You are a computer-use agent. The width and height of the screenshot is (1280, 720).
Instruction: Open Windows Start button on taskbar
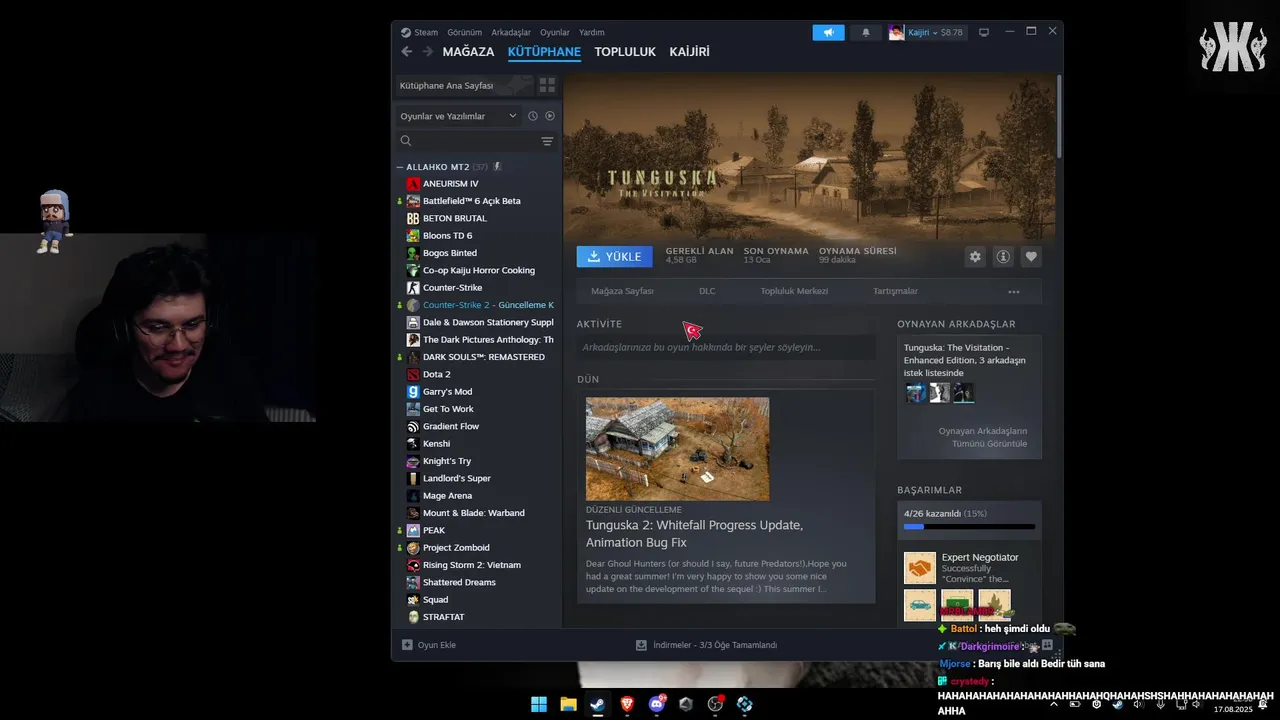point(539,704)
